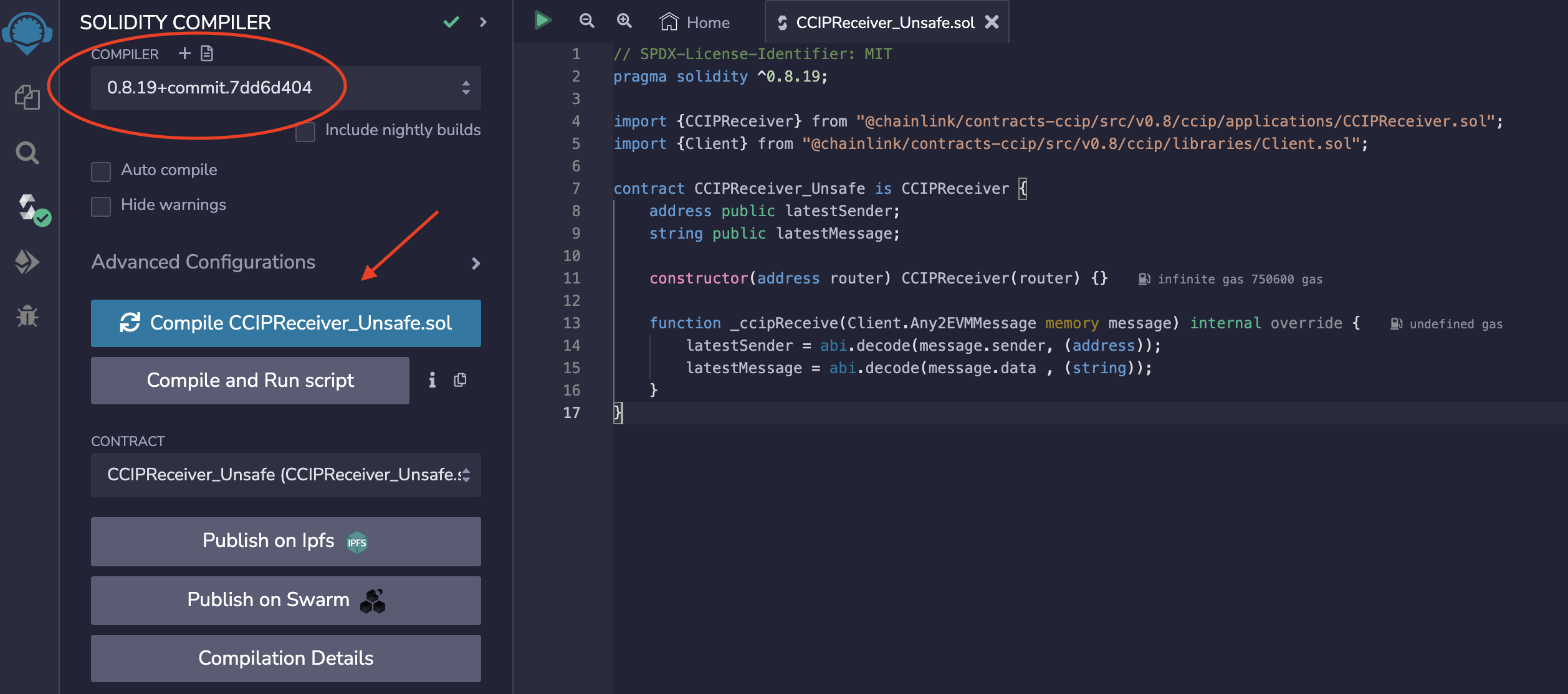Enable the Auto compile checkbox
Image resolution: width=1568 pixels, height=694 pixels.
[x=101, y=171]
